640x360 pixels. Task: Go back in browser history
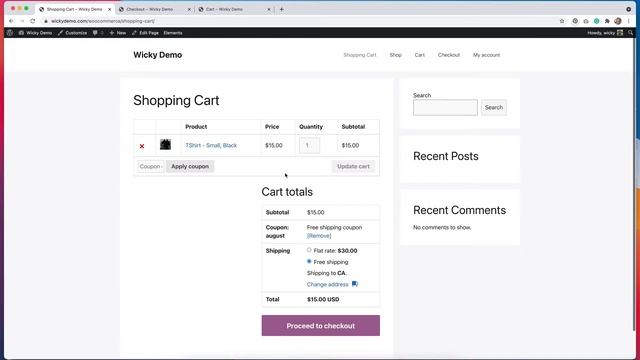tap(11, 21)
